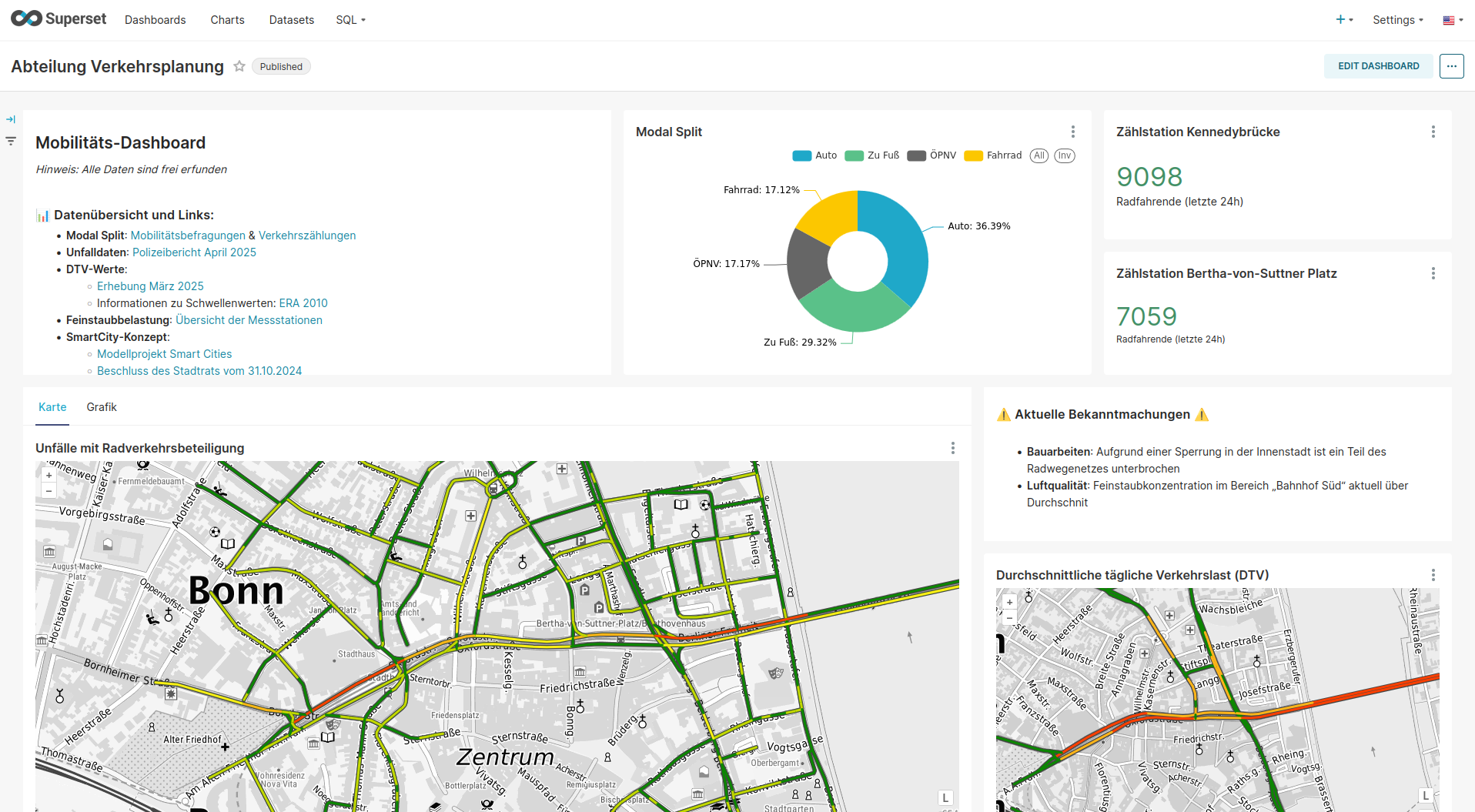Open the filter icon in sidebar
The height and width of the screenshot is (812, 1475).
pos(11,141)
